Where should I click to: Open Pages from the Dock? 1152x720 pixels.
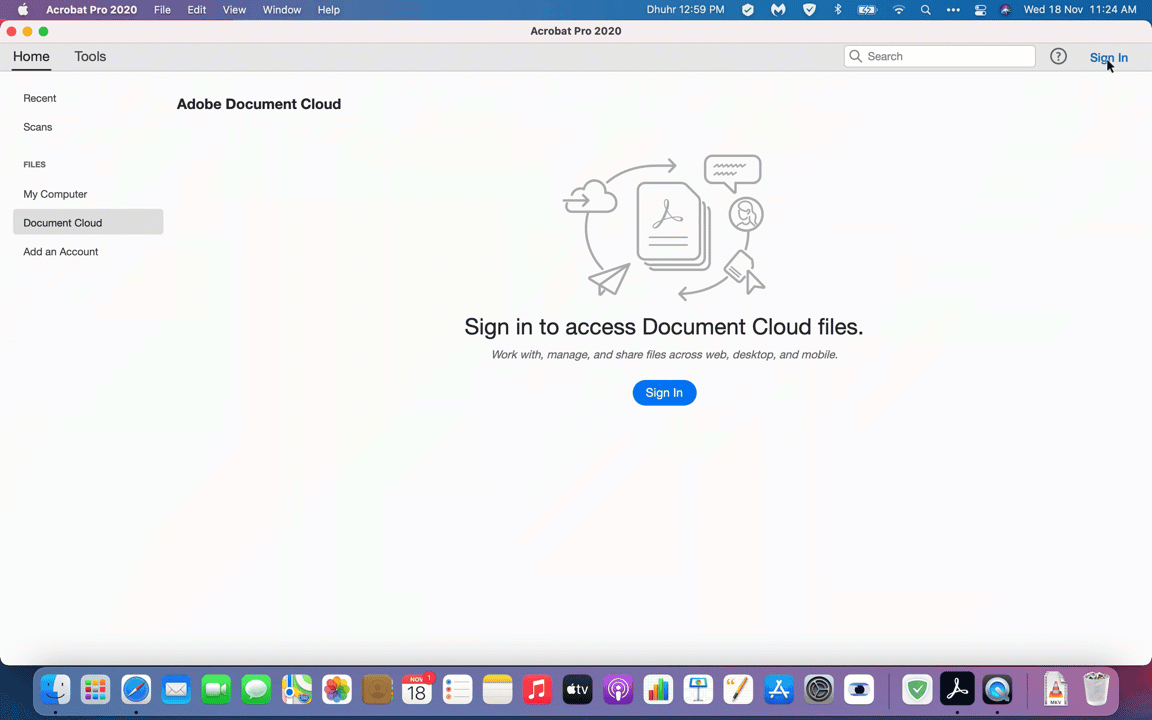pos(738,690)
